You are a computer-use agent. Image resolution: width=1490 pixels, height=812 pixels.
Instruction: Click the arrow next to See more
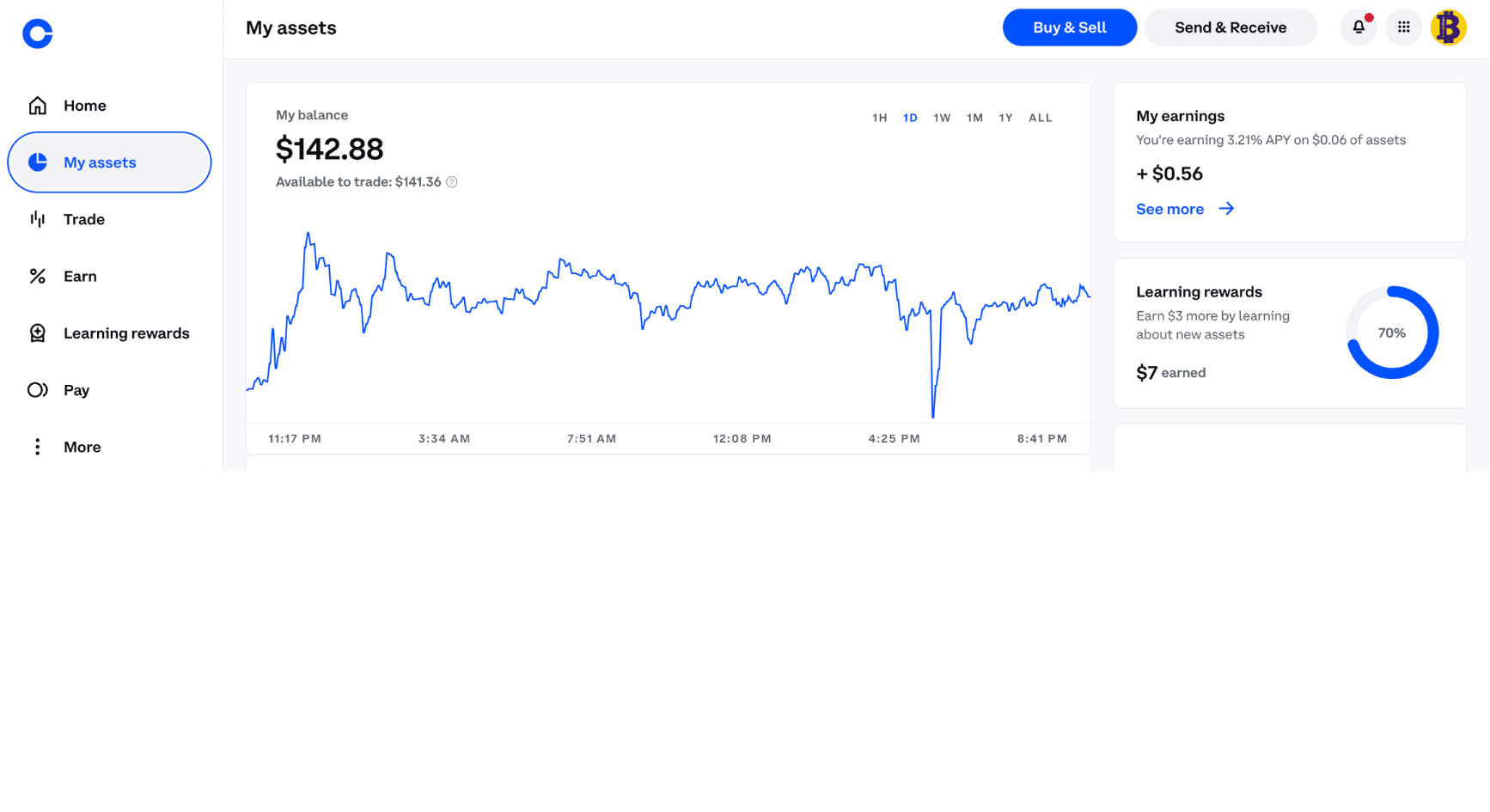pyautogui.click(x=1226, y=209)
